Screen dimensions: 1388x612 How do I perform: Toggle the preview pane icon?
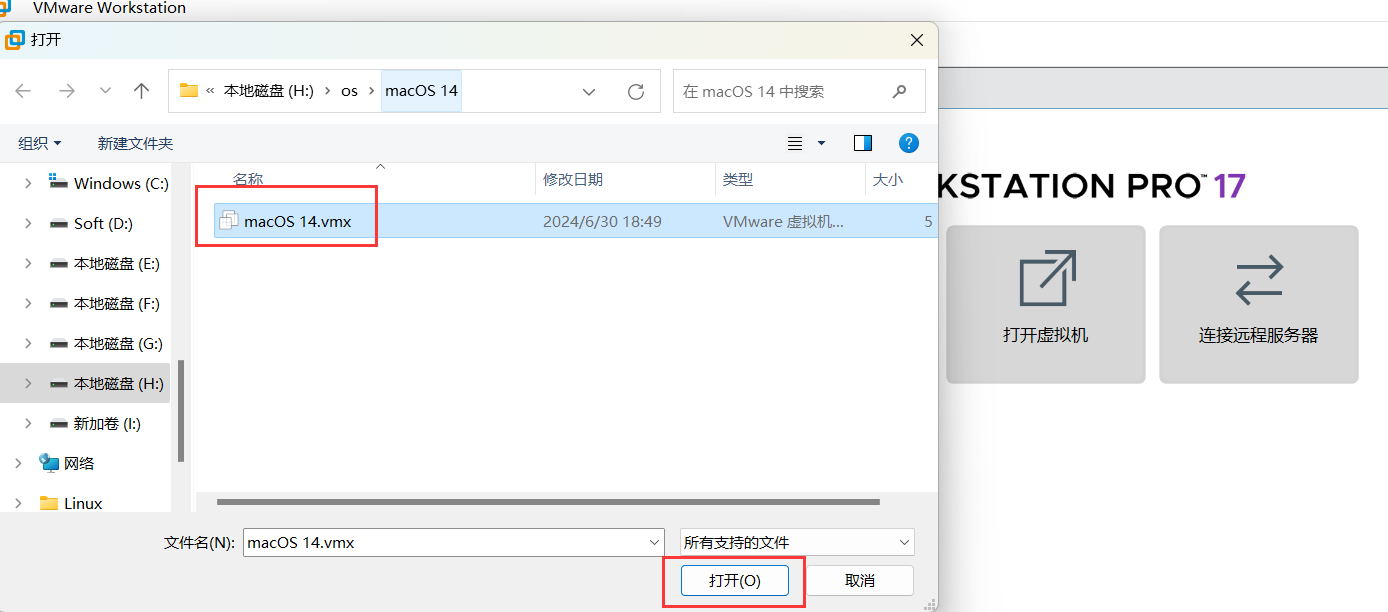[862, 143]
